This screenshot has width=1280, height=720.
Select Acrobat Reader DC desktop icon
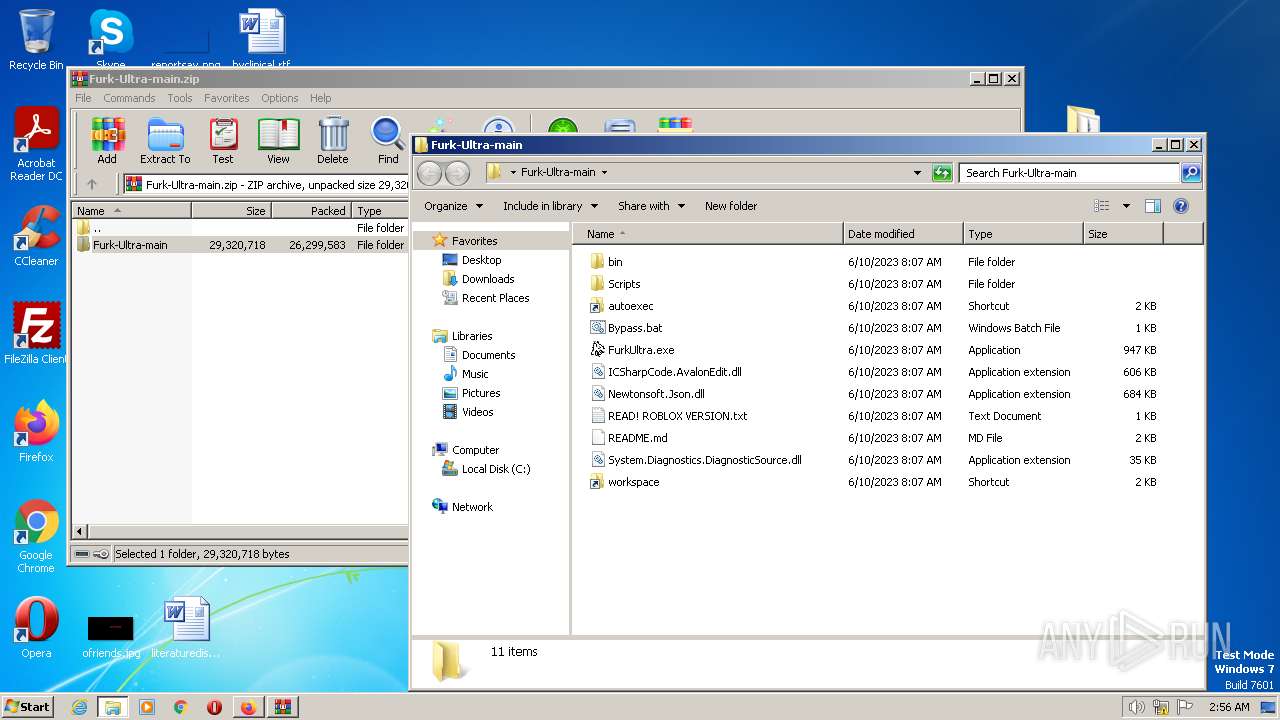[x=36, y=145]
